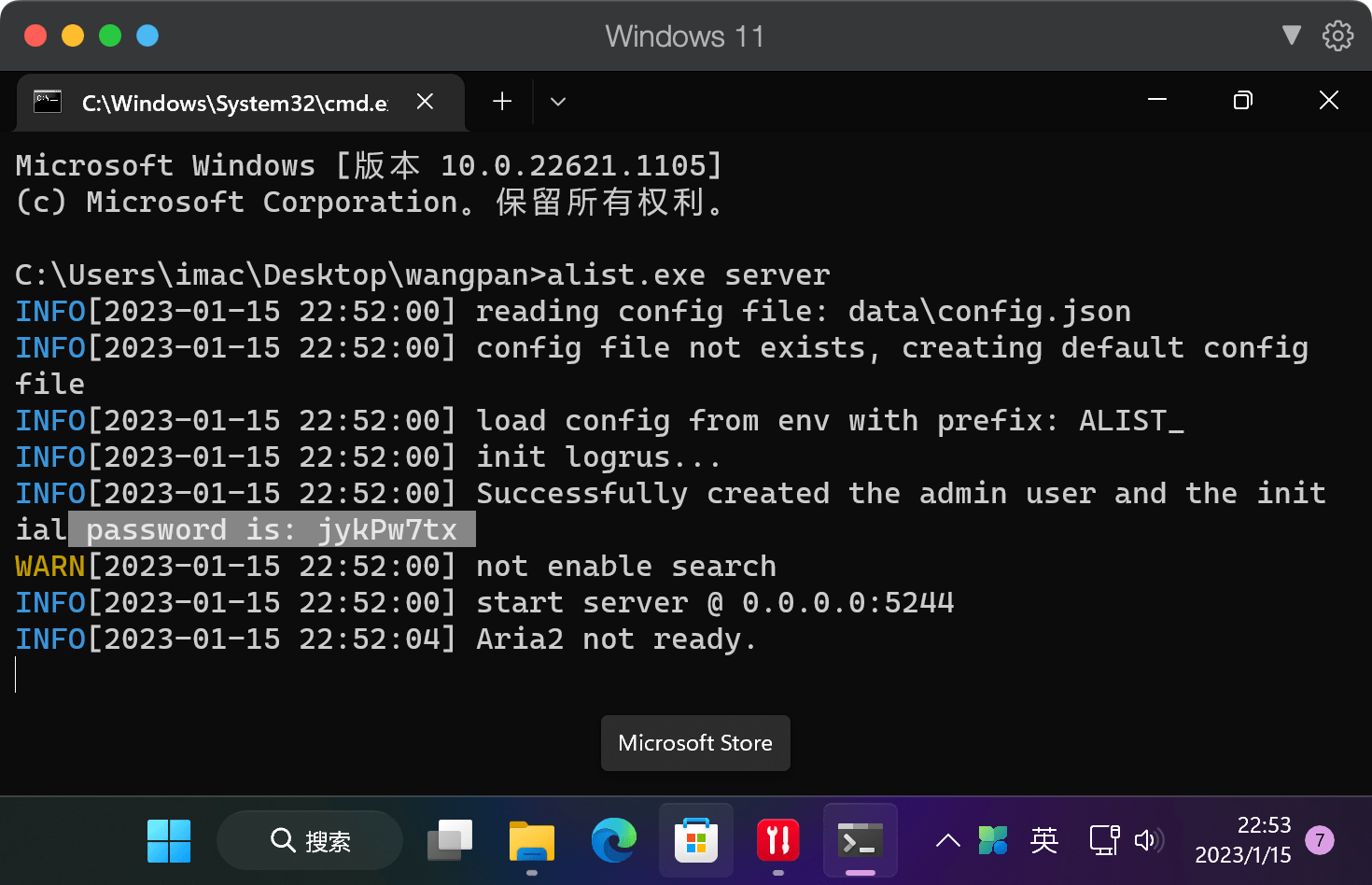Open clock and calendar 22:53
The image size is (1372, 885).
(1243, 840)
